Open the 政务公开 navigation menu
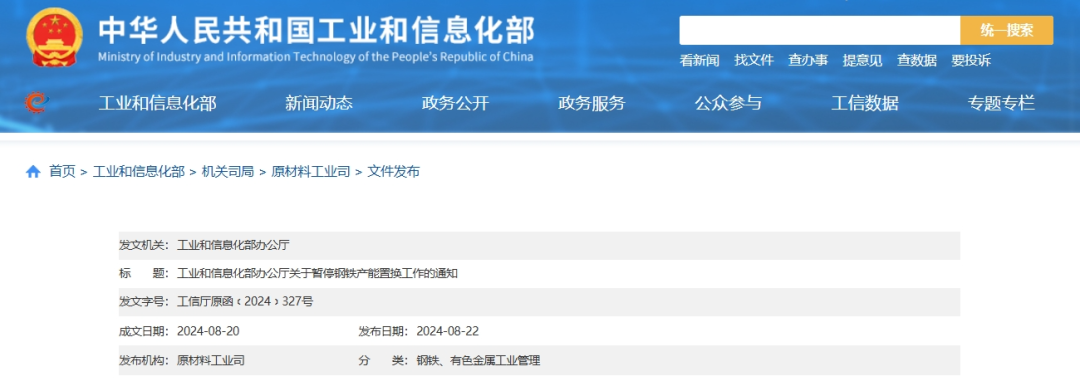 click(455, 103)
